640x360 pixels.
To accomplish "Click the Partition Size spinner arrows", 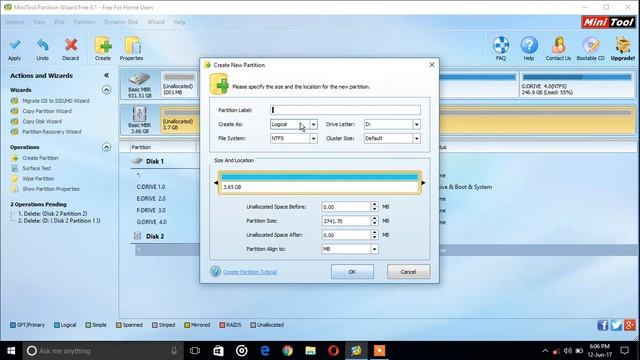I will coord(374,221).
